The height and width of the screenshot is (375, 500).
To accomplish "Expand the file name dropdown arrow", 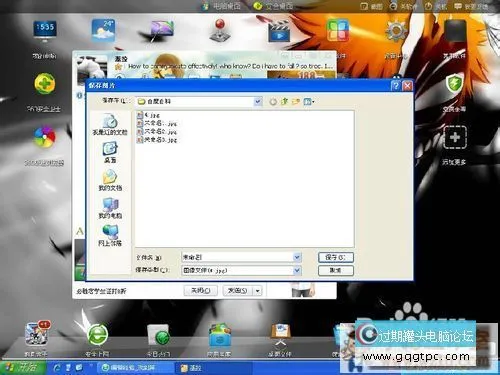I will click(297, 257).
